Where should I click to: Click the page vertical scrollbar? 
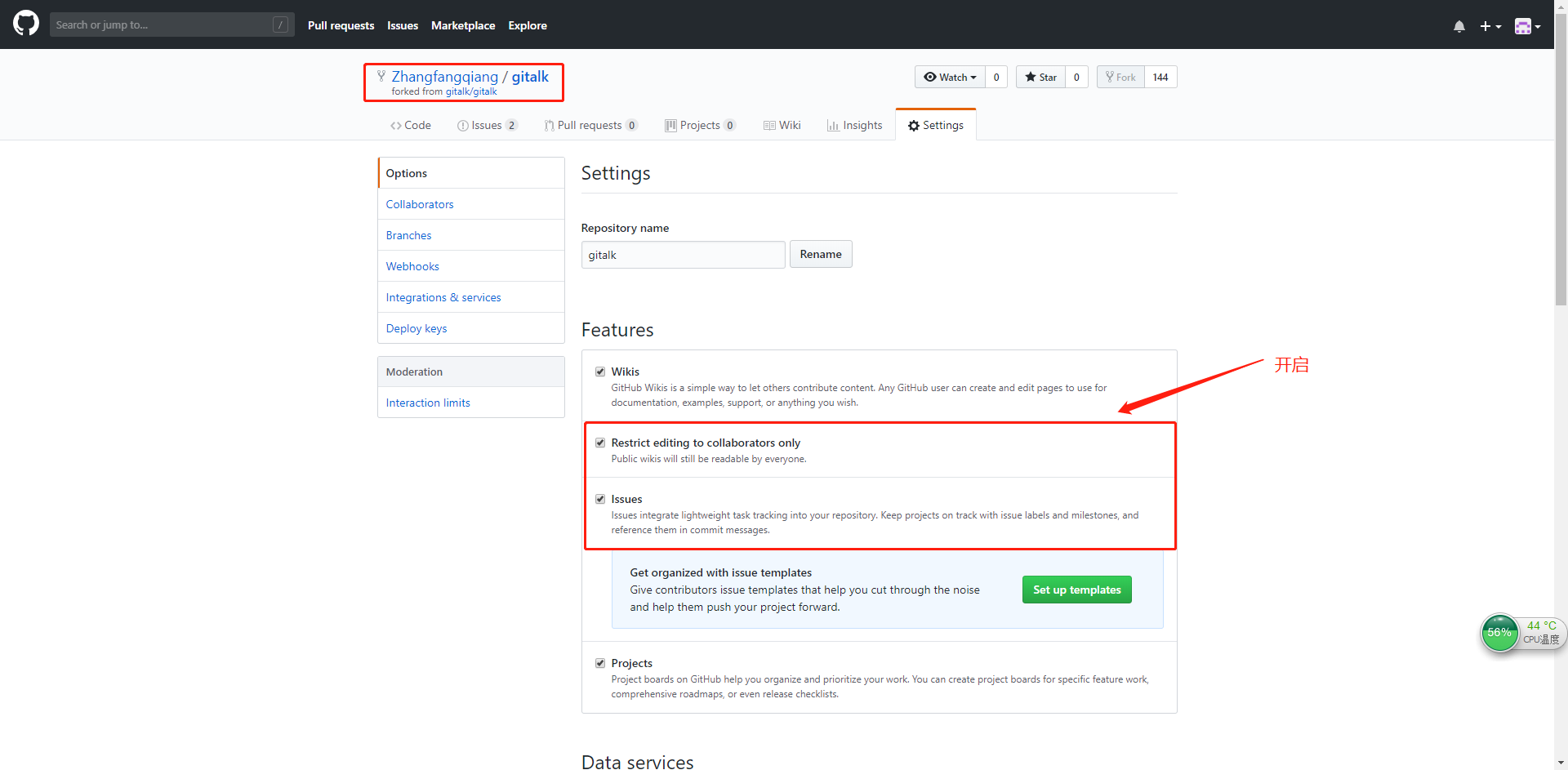(x=1561, y=163)
